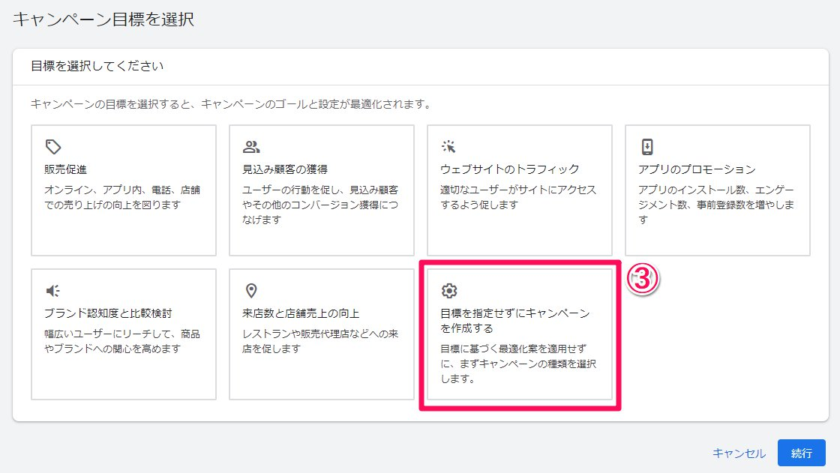Choose the 見込み顧客の獲得 goal title

point(285,169)
